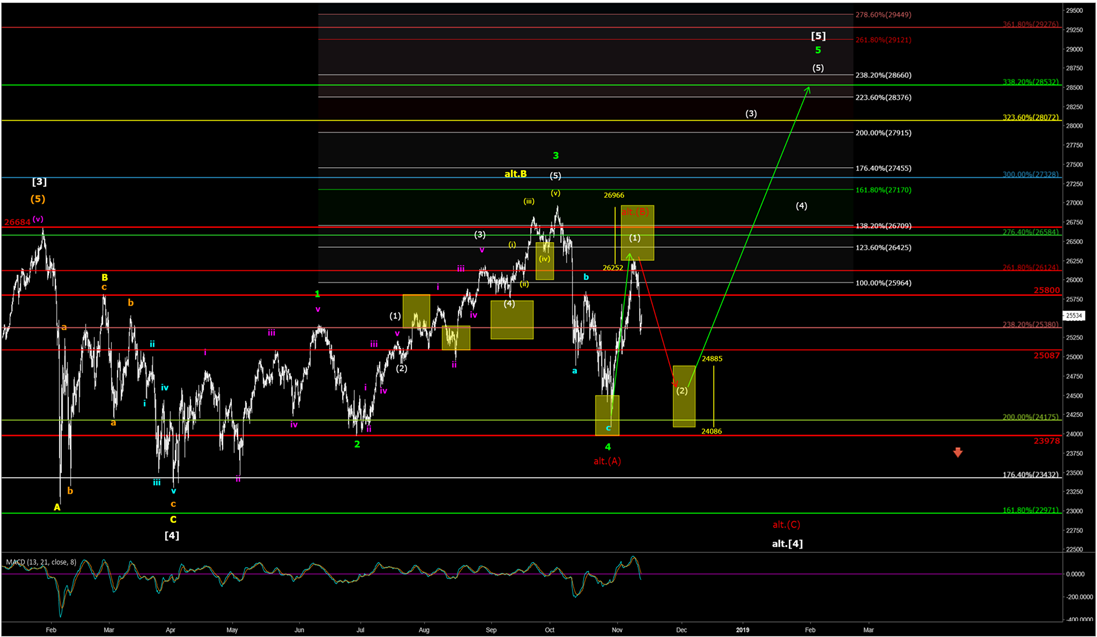Click the red downward arrow marker
Screen dimensions: 1097x637
(x=958, y=453)
